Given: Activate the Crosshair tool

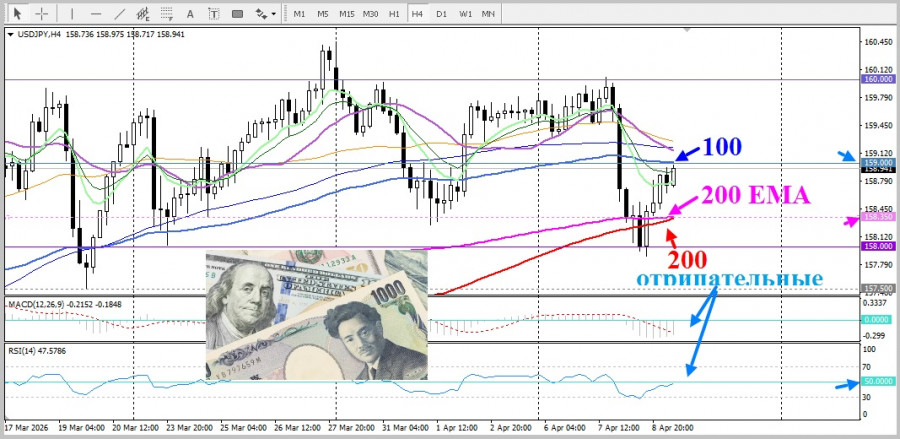Looking at the screenshot, I should pyautogui.click(x=42, y=13).
